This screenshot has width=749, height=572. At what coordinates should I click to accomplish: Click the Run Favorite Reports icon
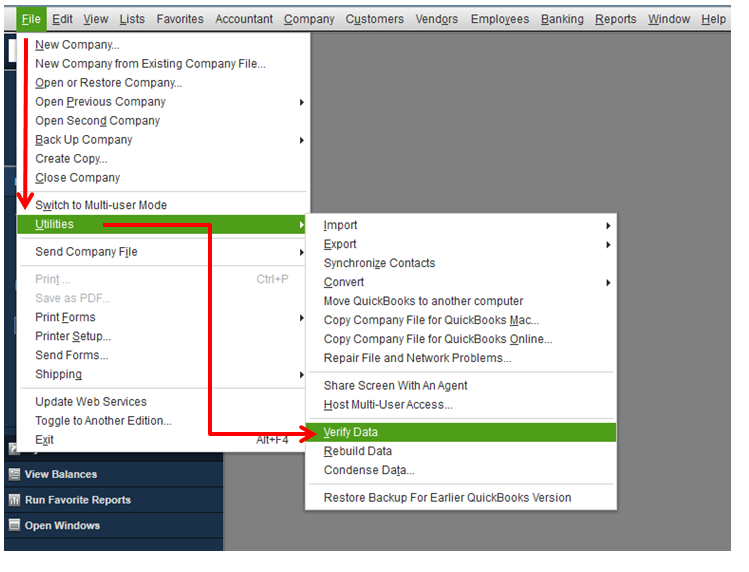(x=15, y=500)
